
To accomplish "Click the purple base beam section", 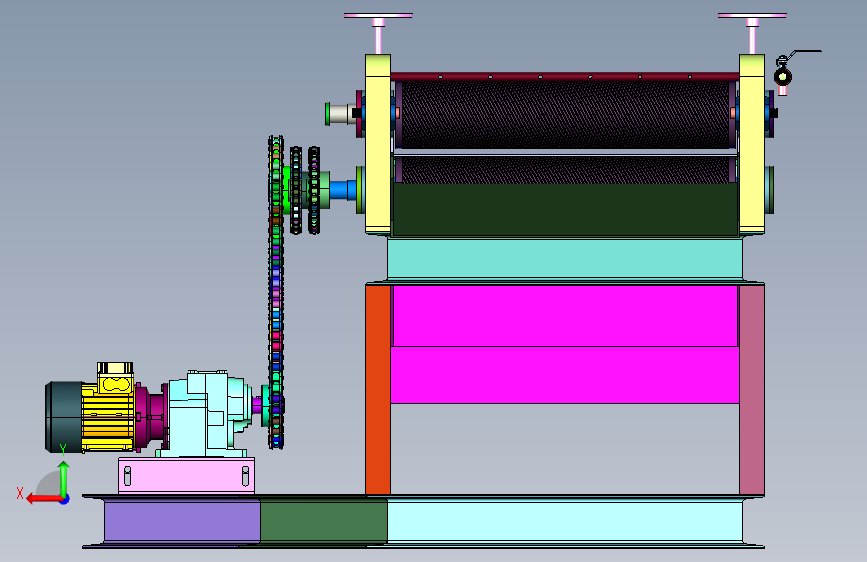I will 182,522.
